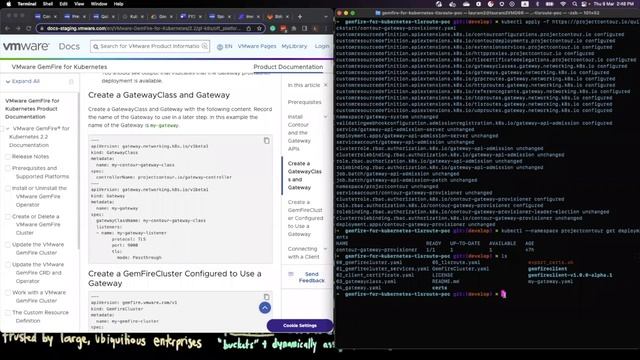Click the browser back arrow
640x360 pixels.
7,28
